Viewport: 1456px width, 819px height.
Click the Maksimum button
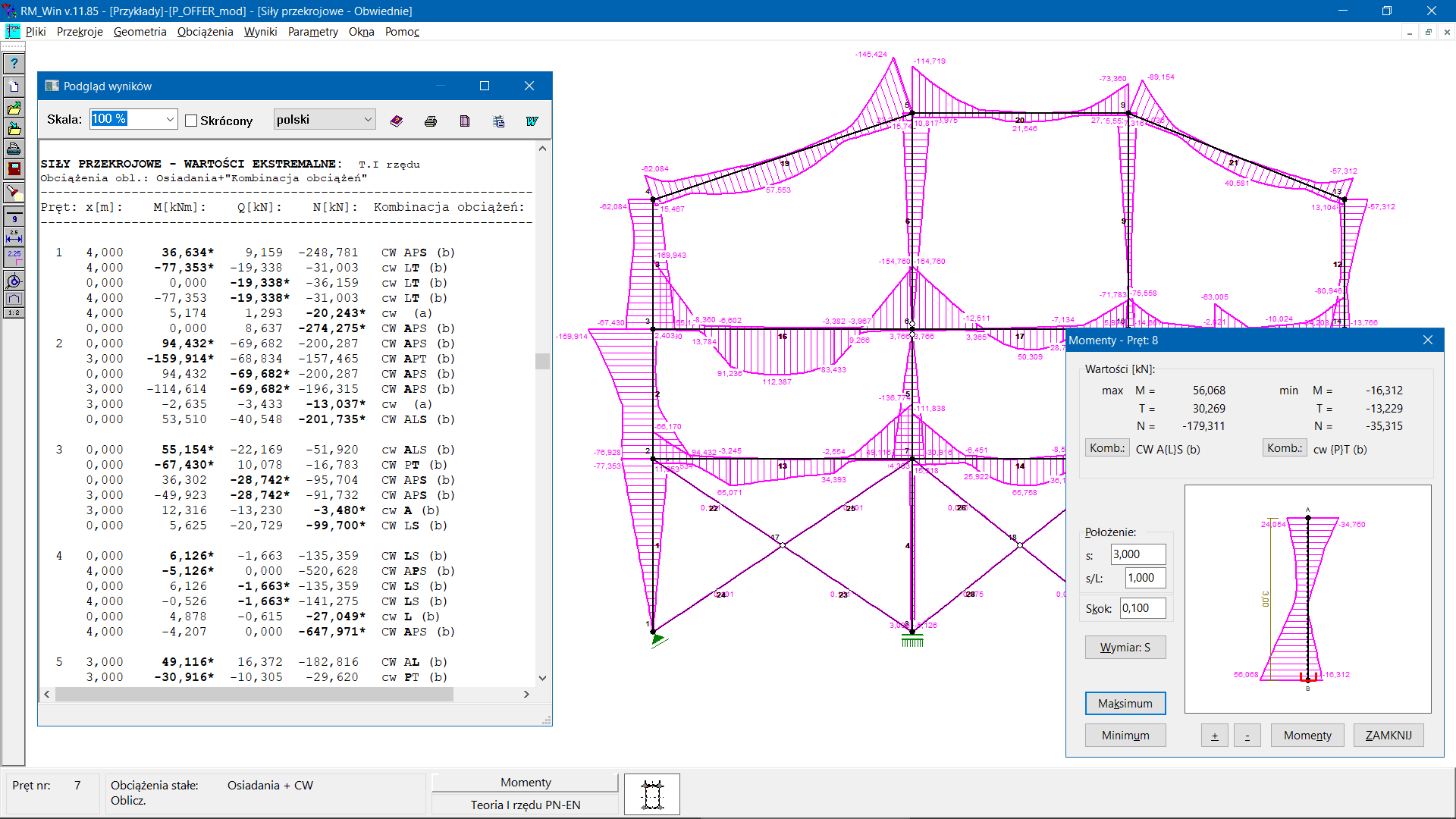tap(1125, 704)
